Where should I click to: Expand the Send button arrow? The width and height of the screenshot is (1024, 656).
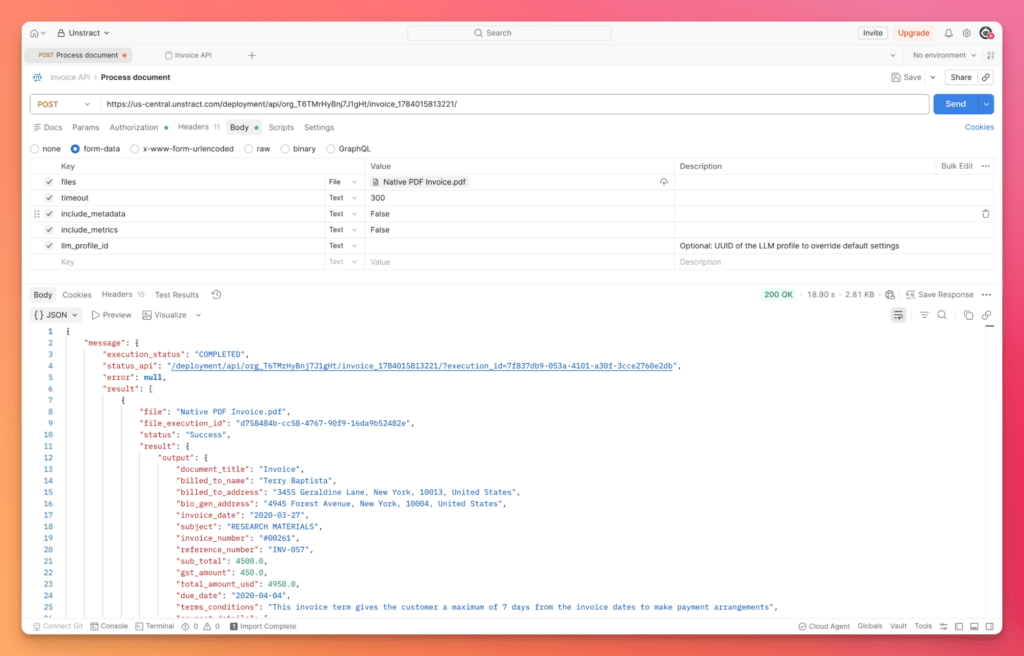[x=986, y=104]
